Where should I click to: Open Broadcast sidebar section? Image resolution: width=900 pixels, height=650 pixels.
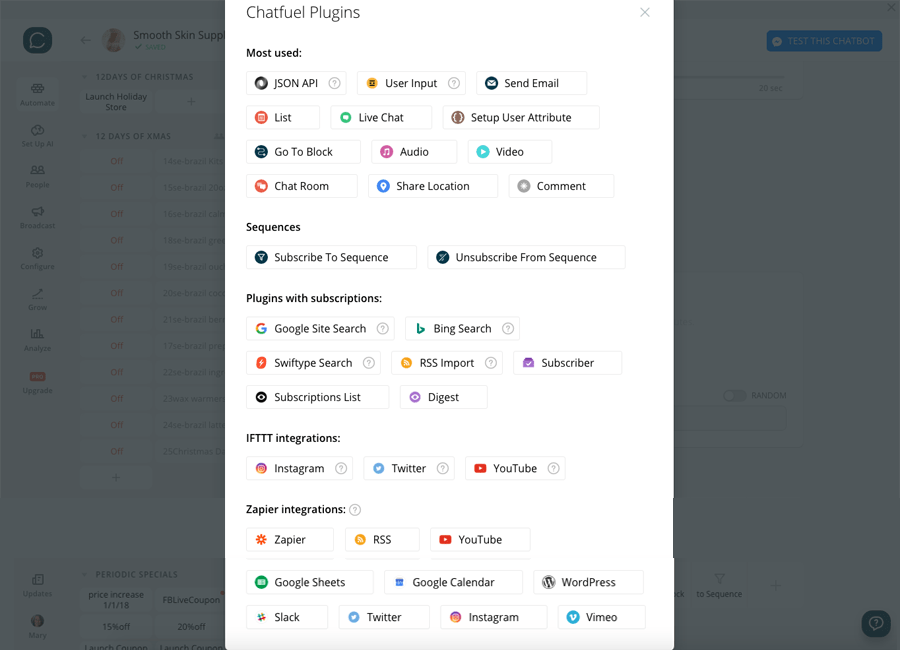[37, 217]
